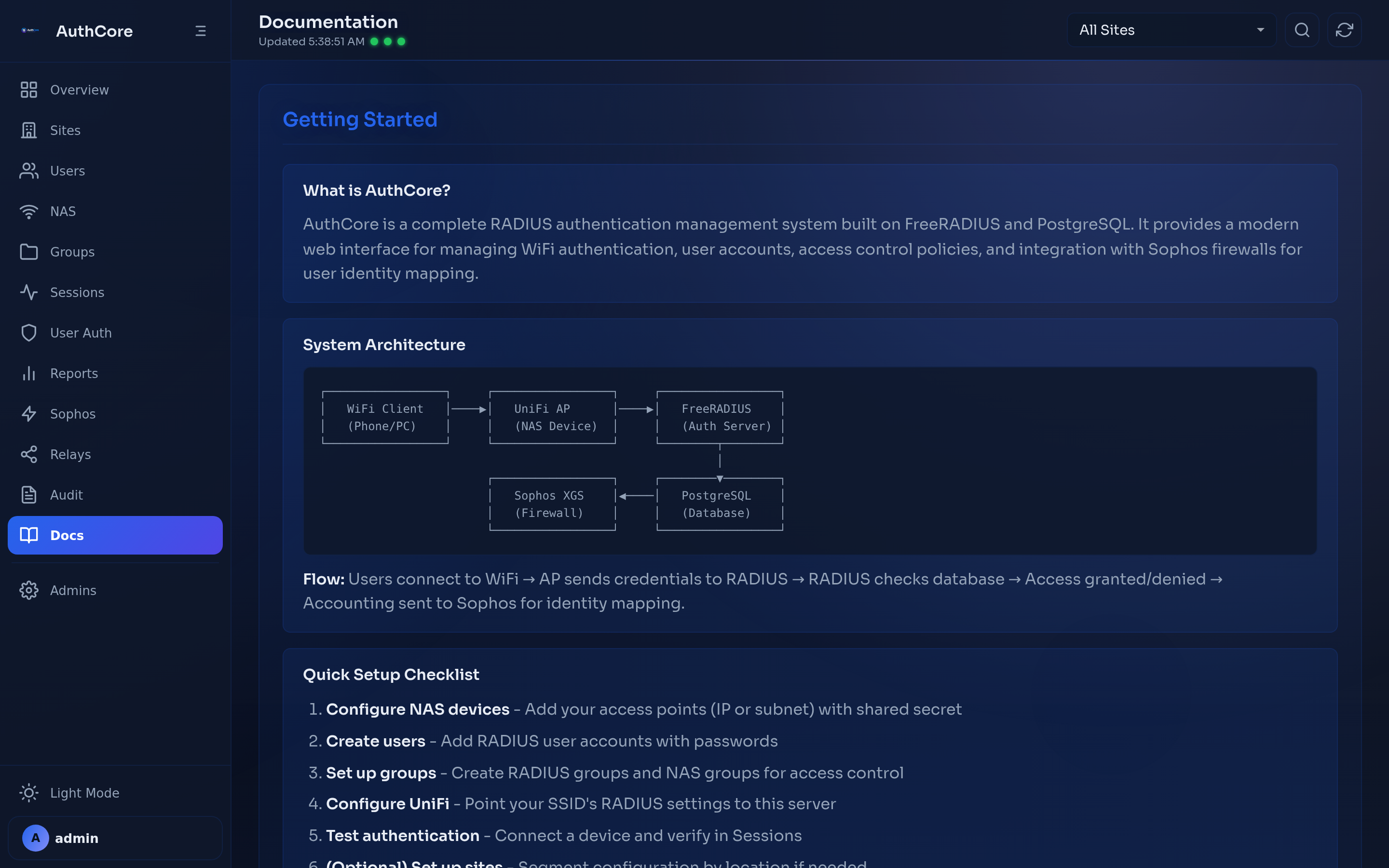Open the Overview dashboard icon
The width and height of the screenshot is (1389, 868).
[29, 90]
